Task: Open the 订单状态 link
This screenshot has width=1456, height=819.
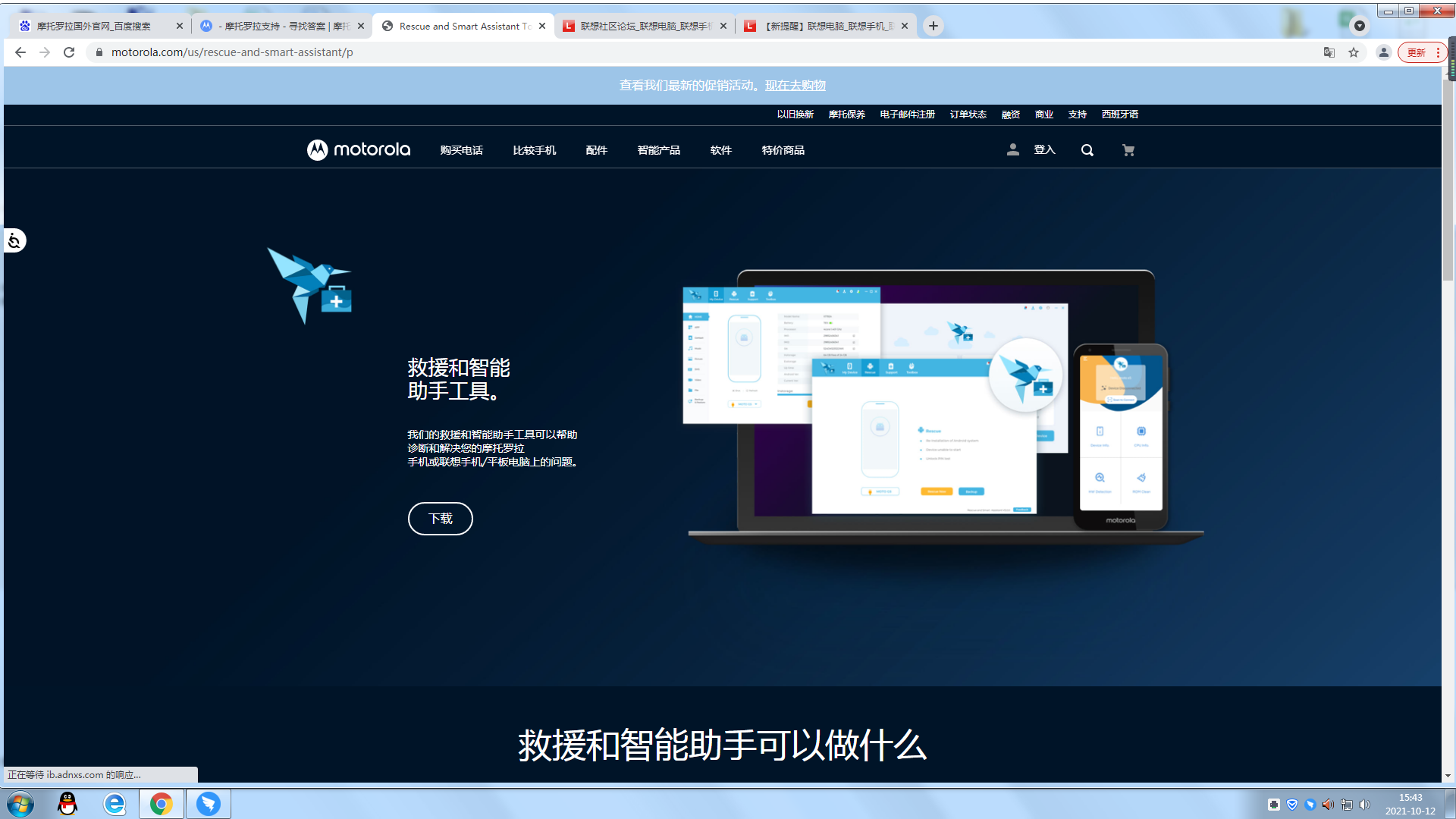Action: click(968, 115)
